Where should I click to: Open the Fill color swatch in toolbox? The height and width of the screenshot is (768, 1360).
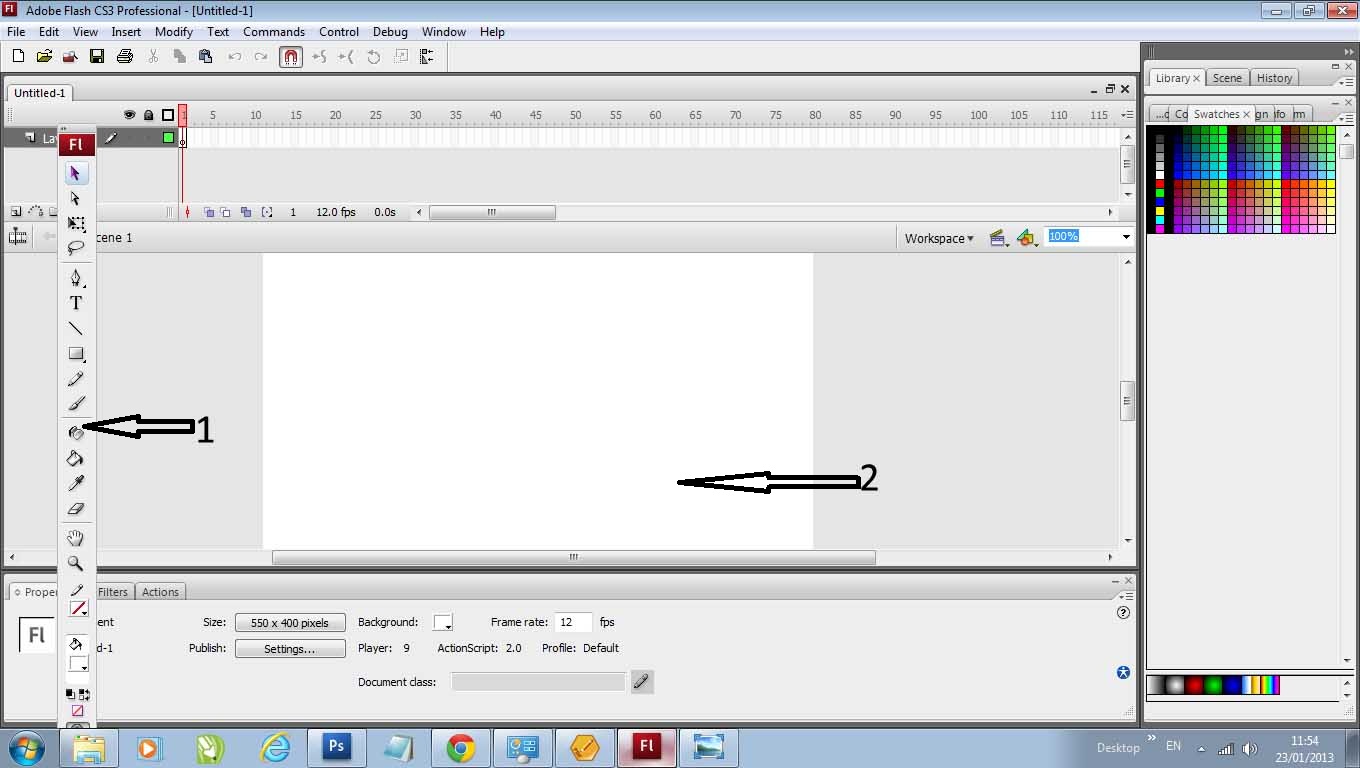tap(78, 664)
